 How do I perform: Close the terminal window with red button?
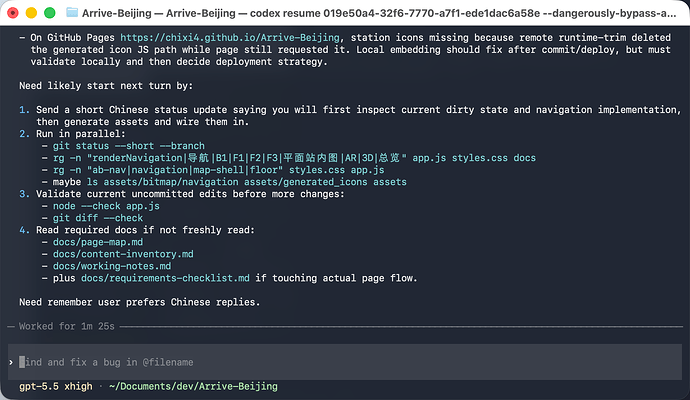pyautogui.click(x=13, y=13)
